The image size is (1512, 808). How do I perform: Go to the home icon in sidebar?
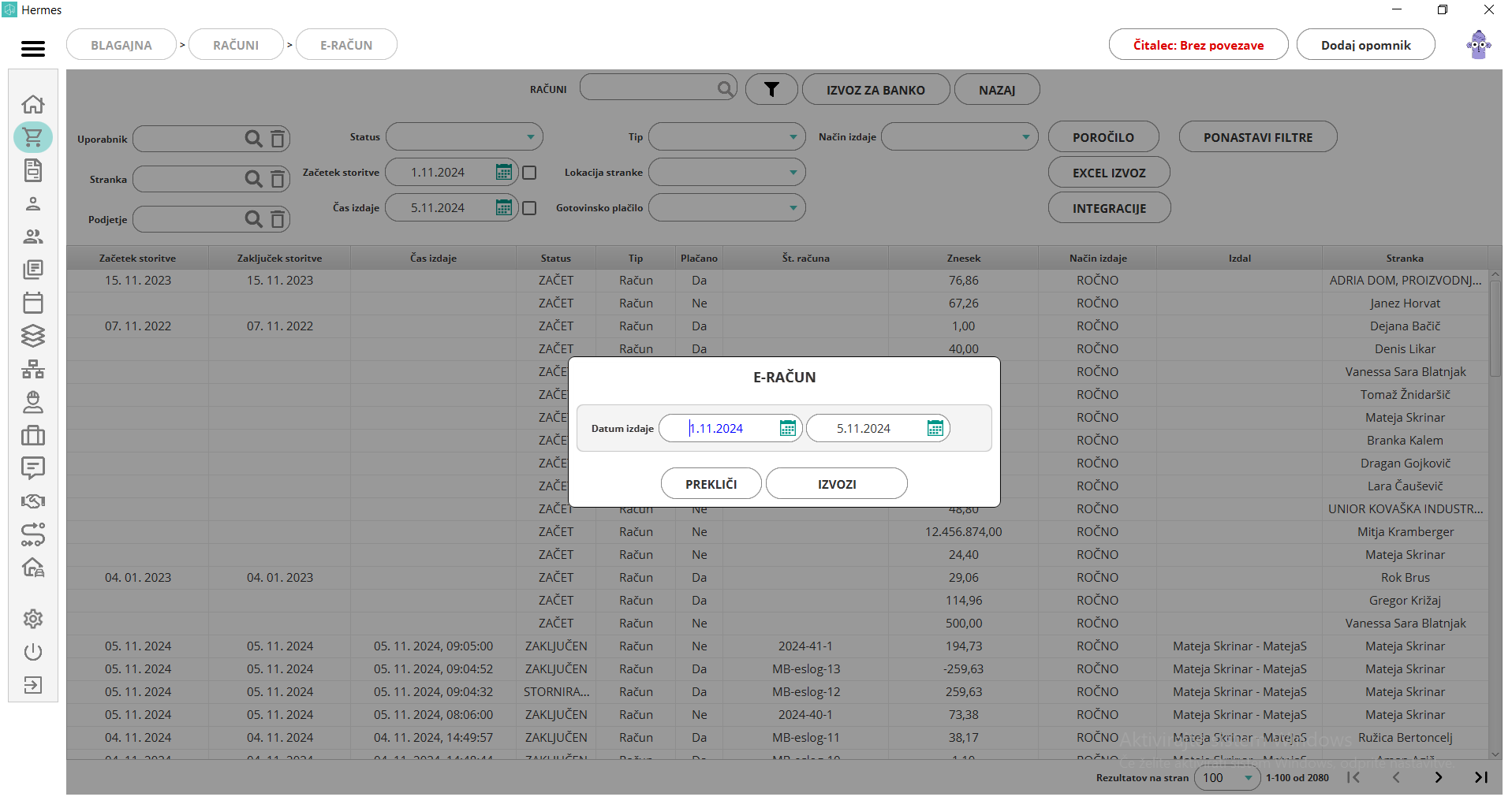tap(33, 104)
